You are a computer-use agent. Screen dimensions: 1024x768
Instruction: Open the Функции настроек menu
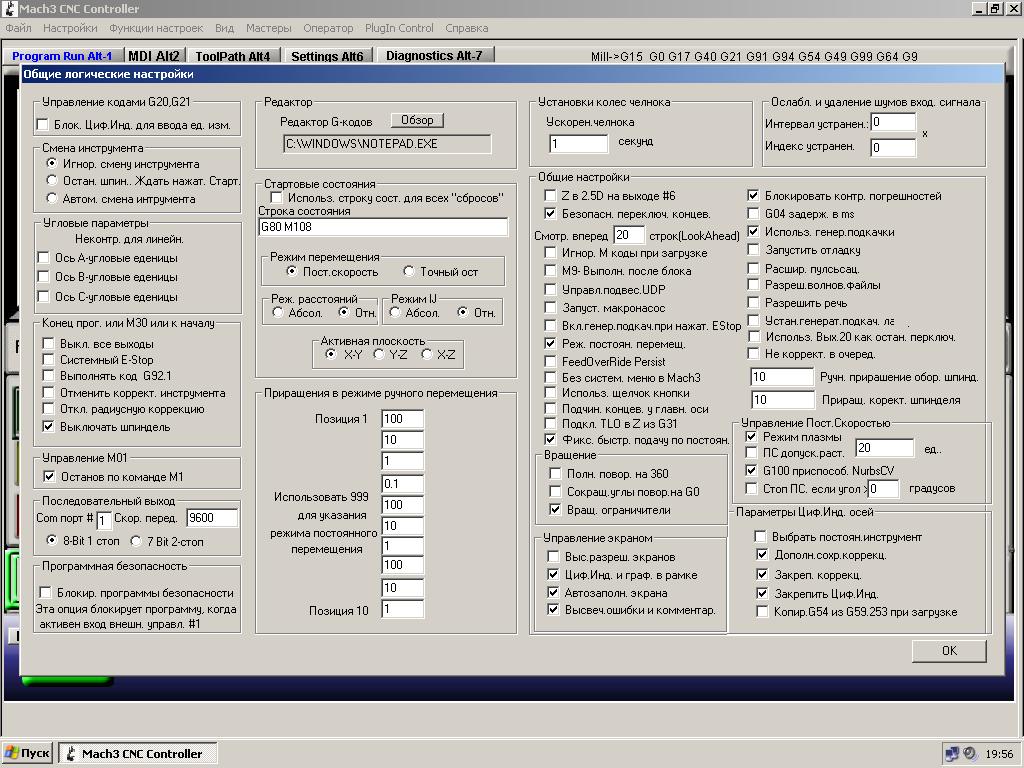[156, 28]
